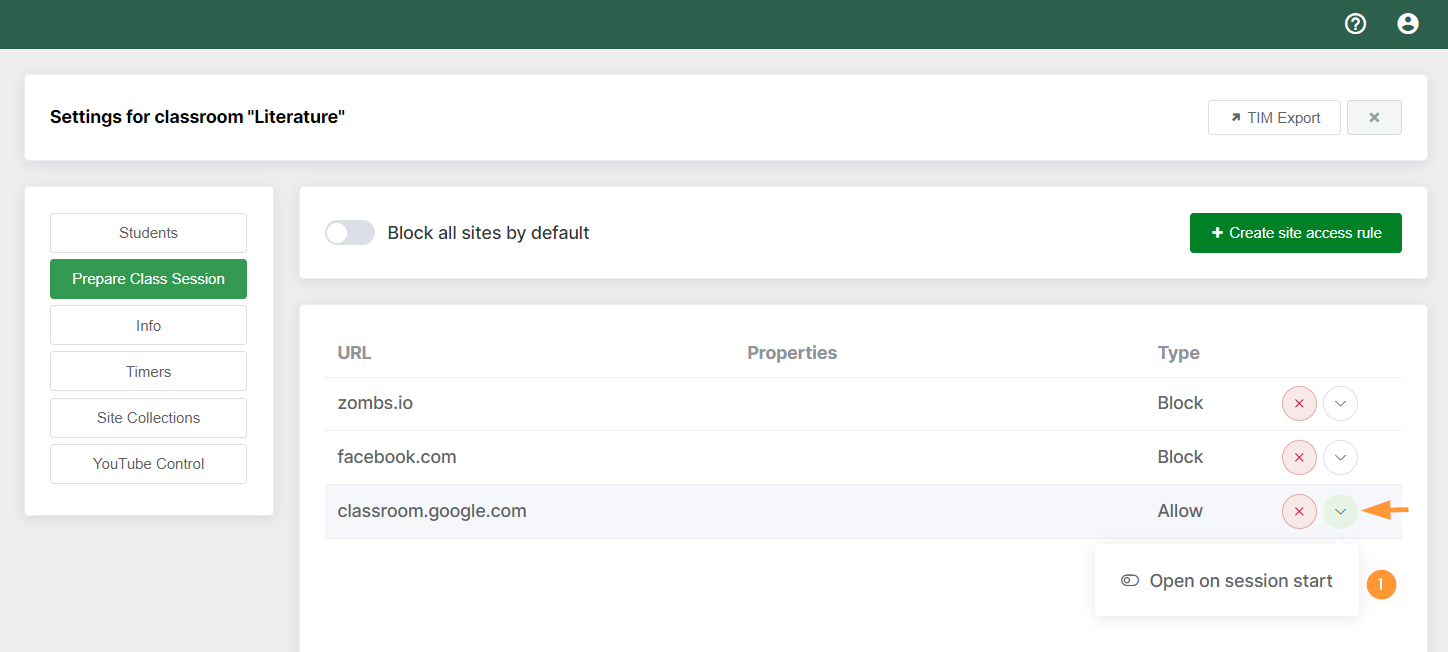The width and height of the screenshot is (1448, 652).
Task: Switch to the Students tab
Action: pos(148,233)
